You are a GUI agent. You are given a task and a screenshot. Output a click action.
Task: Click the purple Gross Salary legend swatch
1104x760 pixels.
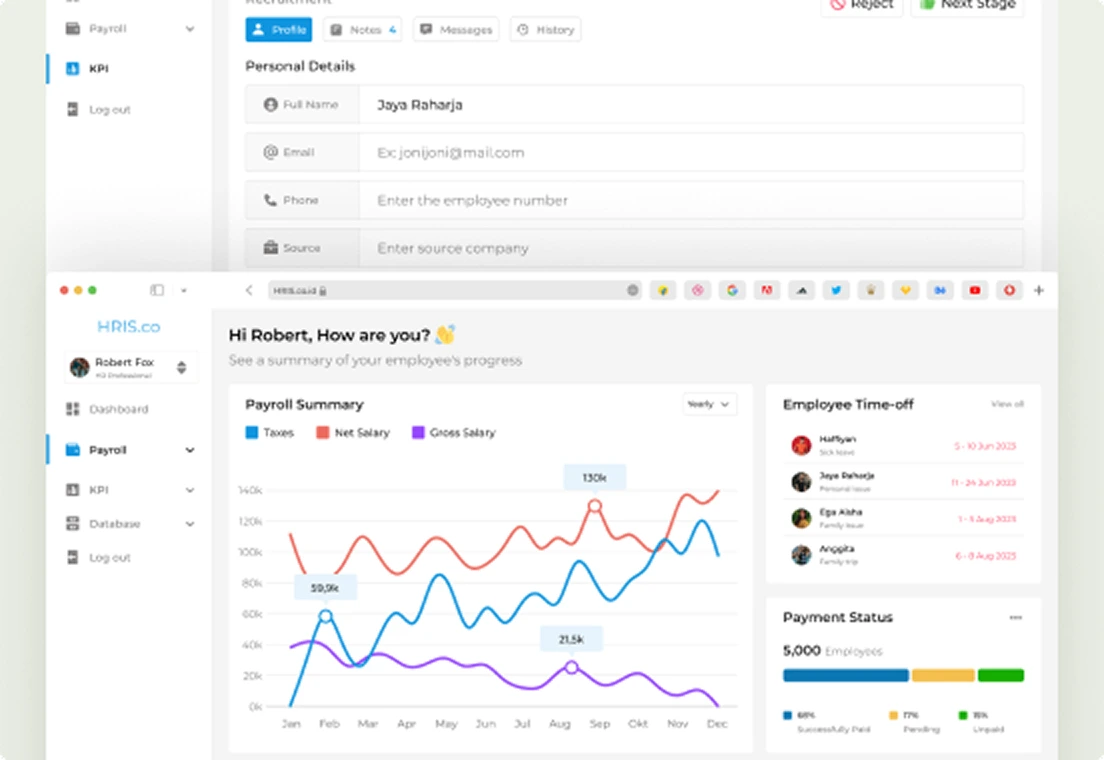coord(418,432)
